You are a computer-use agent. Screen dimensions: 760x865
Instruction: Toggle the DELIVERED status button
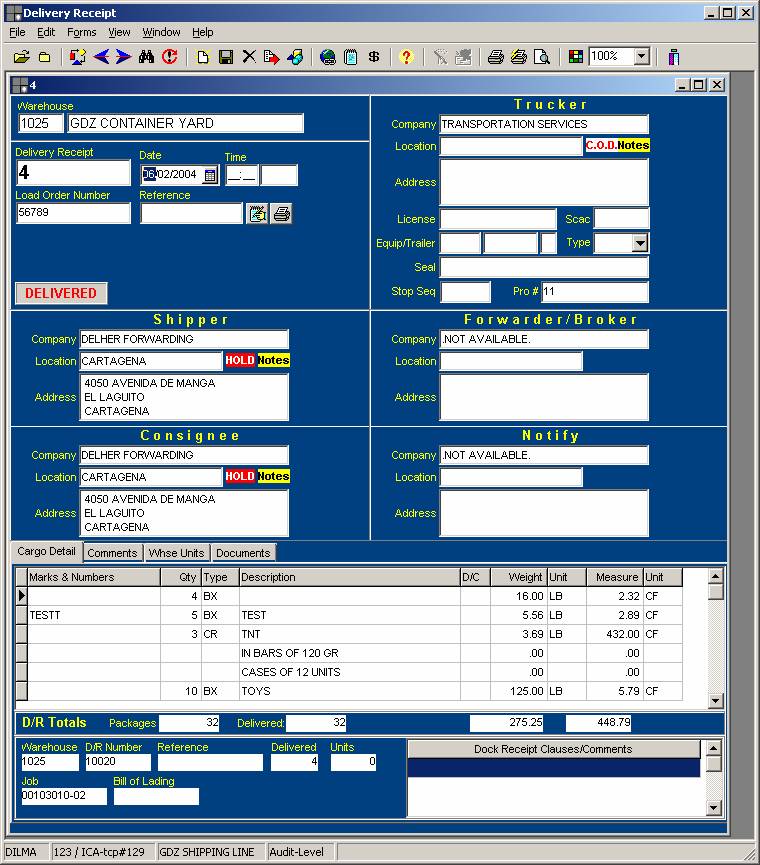point(61,293)
